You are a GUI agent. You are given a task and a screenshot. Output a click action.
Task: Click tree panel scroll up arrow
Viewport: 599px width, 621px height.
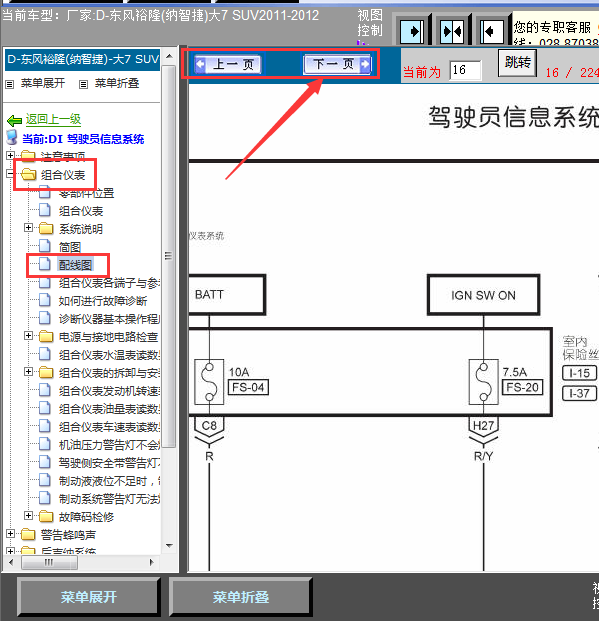tap(169, 56)
